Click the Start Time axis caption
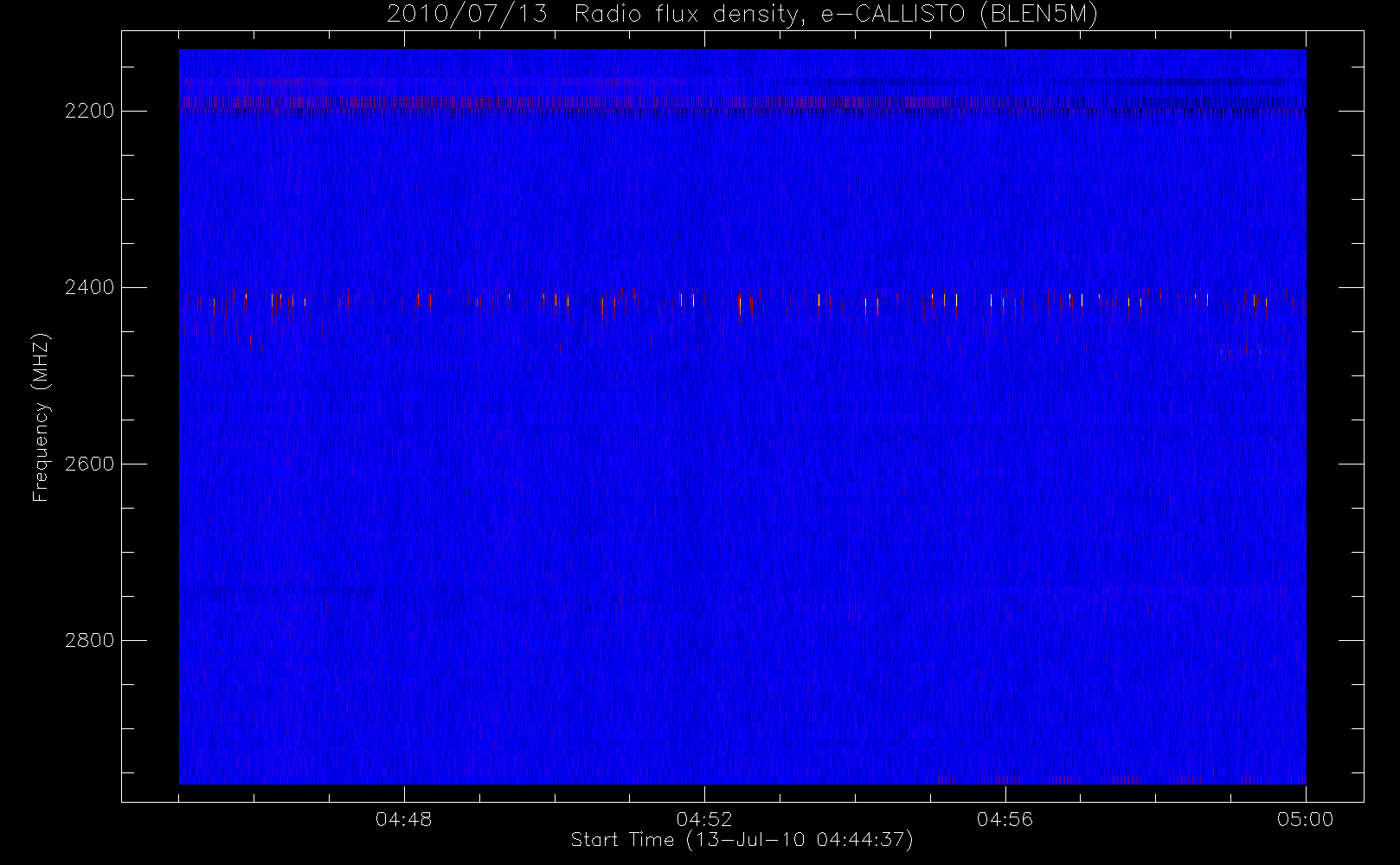Viewport: 1400px width, 865px height. pos(742,840)
